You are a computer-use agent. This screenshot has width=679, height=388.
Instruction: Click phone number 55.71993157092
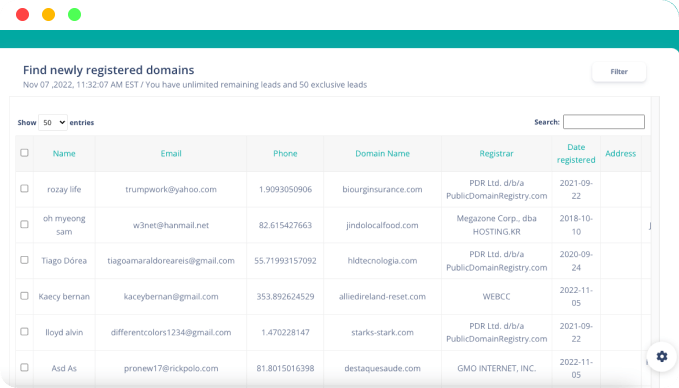coord(285,261)
